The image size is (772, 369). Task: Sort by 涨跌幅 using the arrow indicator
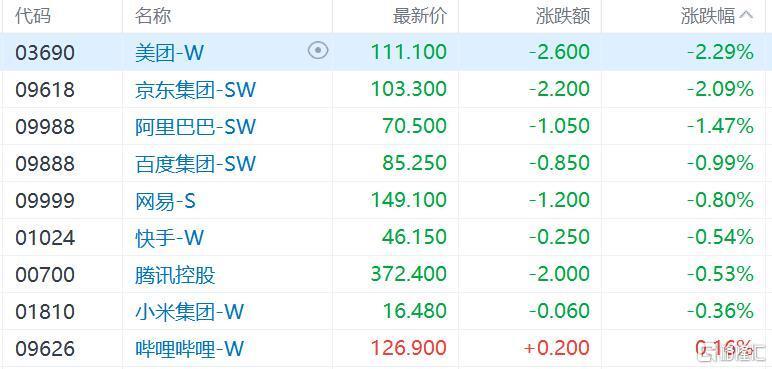(746, 16)
